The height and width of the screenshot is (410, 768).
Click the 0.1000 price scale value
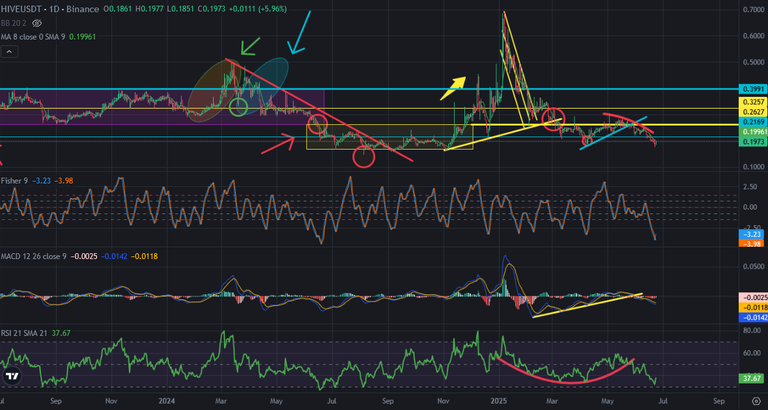point(753,167)
